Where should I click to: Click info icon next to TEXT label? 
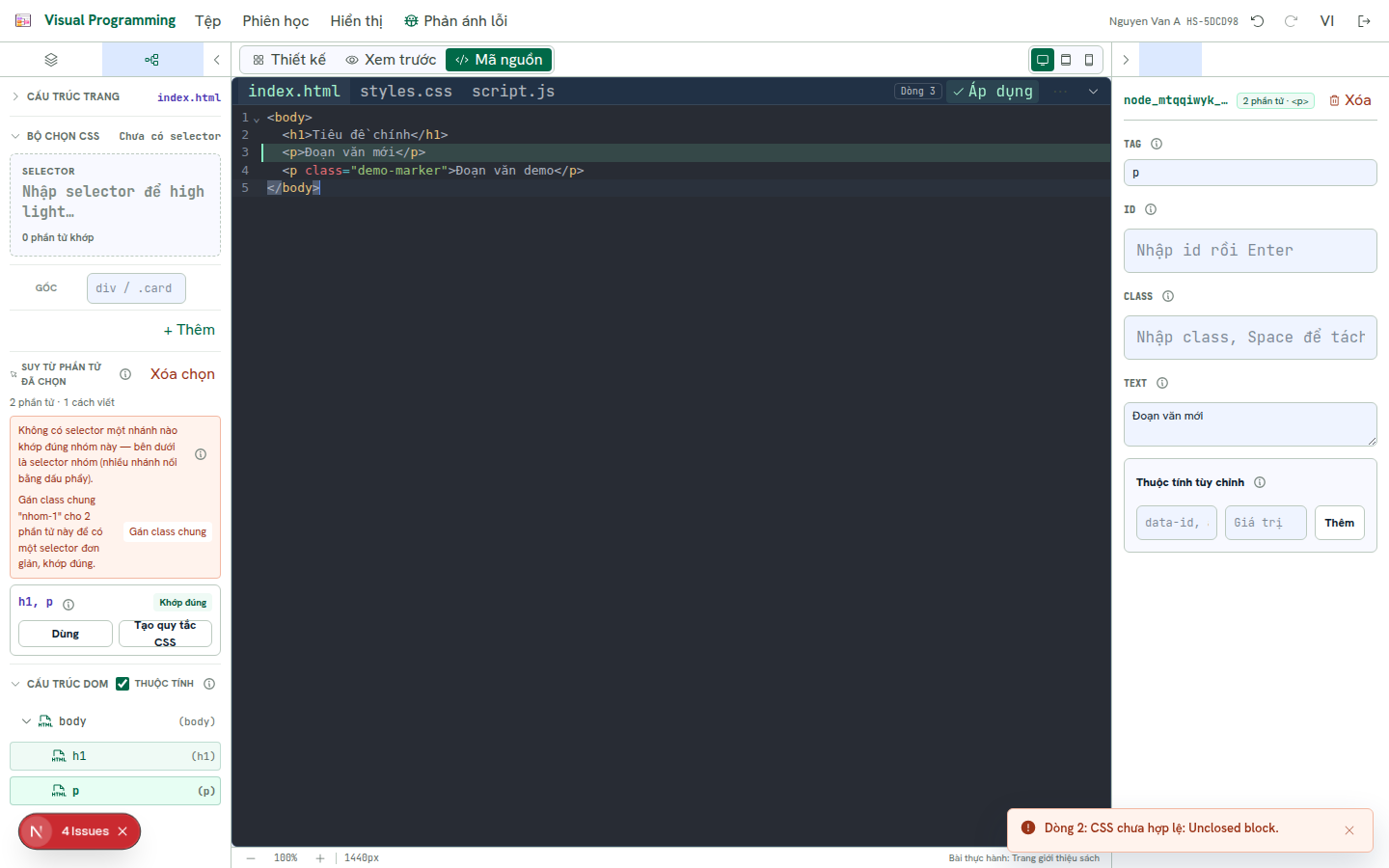pos(1162,383)
